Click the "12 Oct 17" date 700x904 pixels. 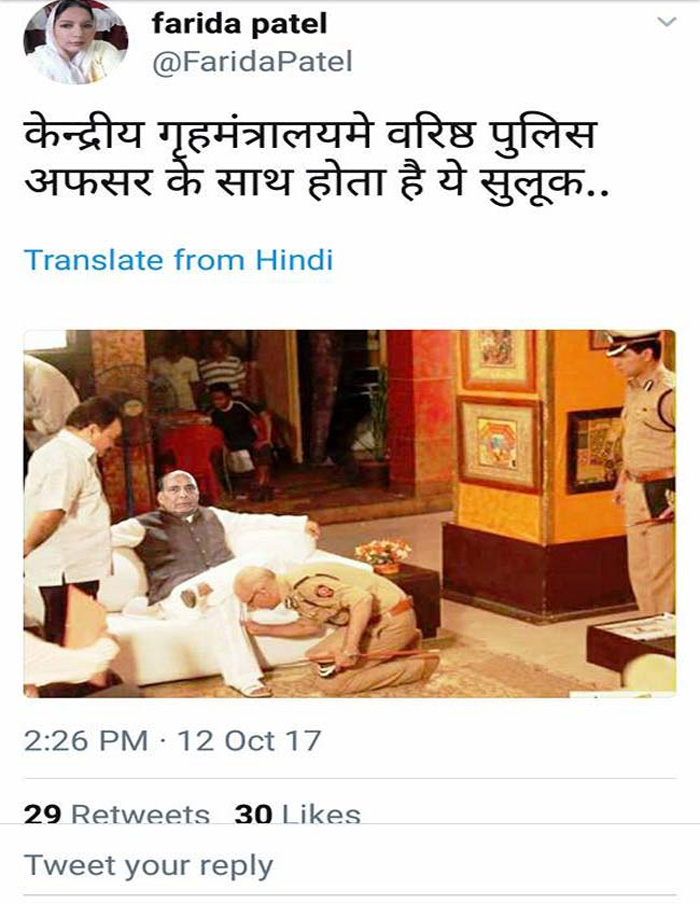coord(249,741)
